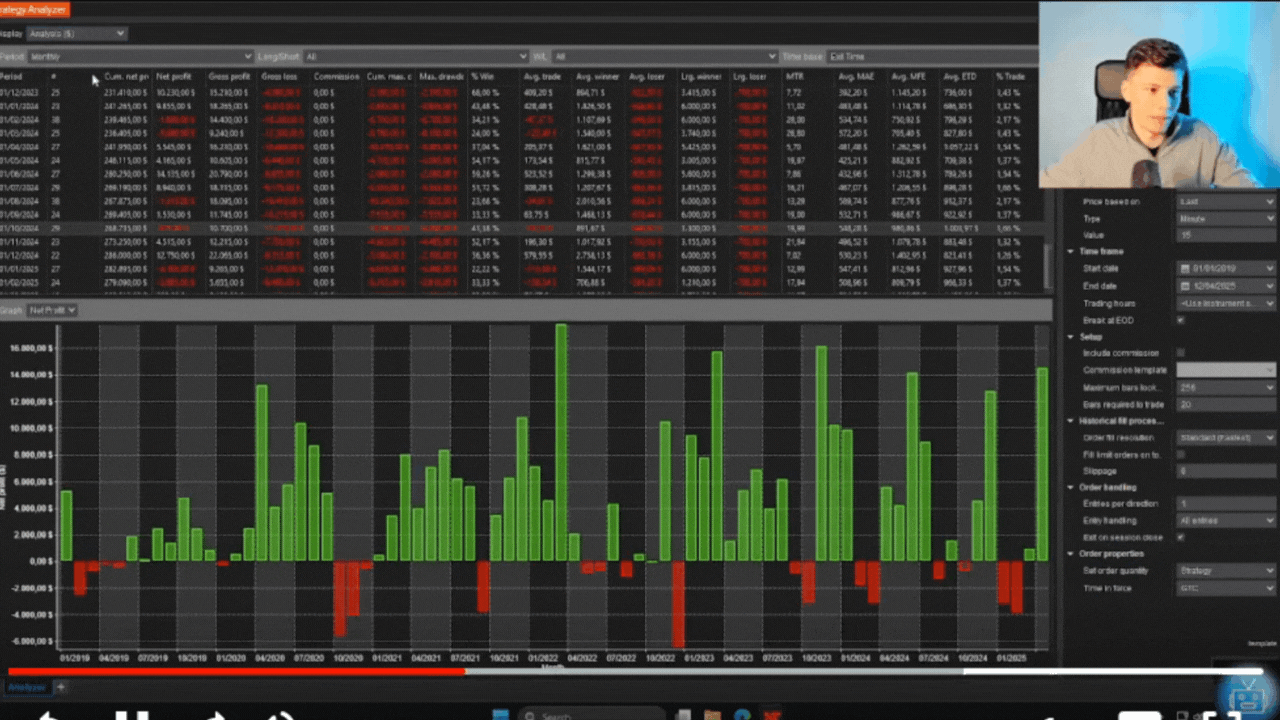Open End date calendar icon

(1184, 286)
